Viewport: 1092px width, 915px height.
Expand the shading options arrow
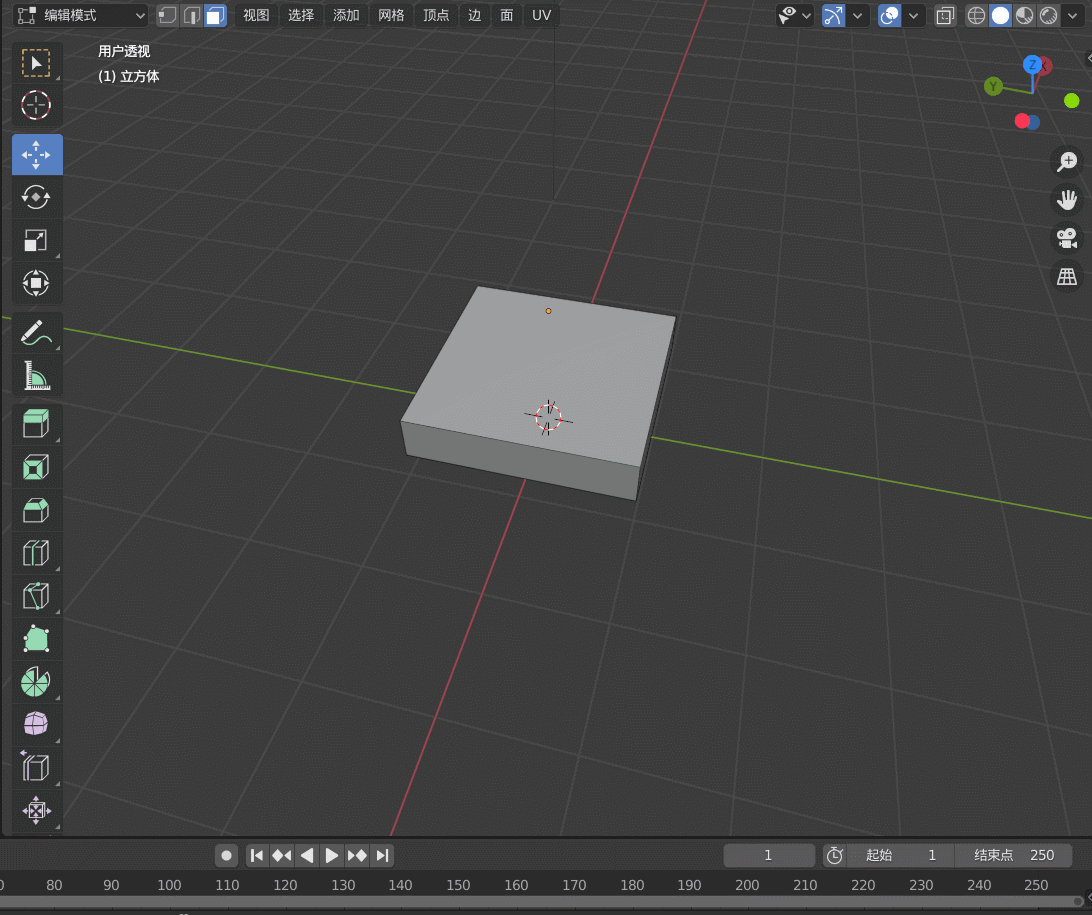(x=1072, y=15)
